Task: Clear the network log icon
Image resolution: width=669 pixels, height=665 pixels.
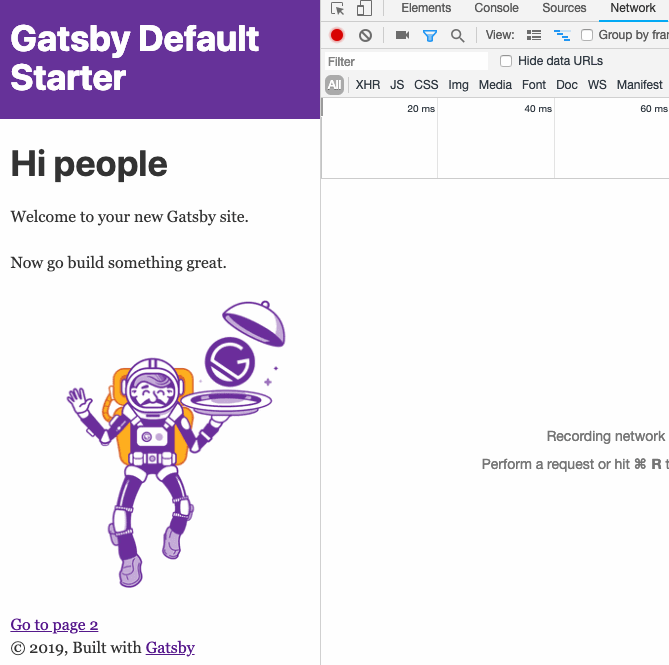Action: tap(365, 35)
